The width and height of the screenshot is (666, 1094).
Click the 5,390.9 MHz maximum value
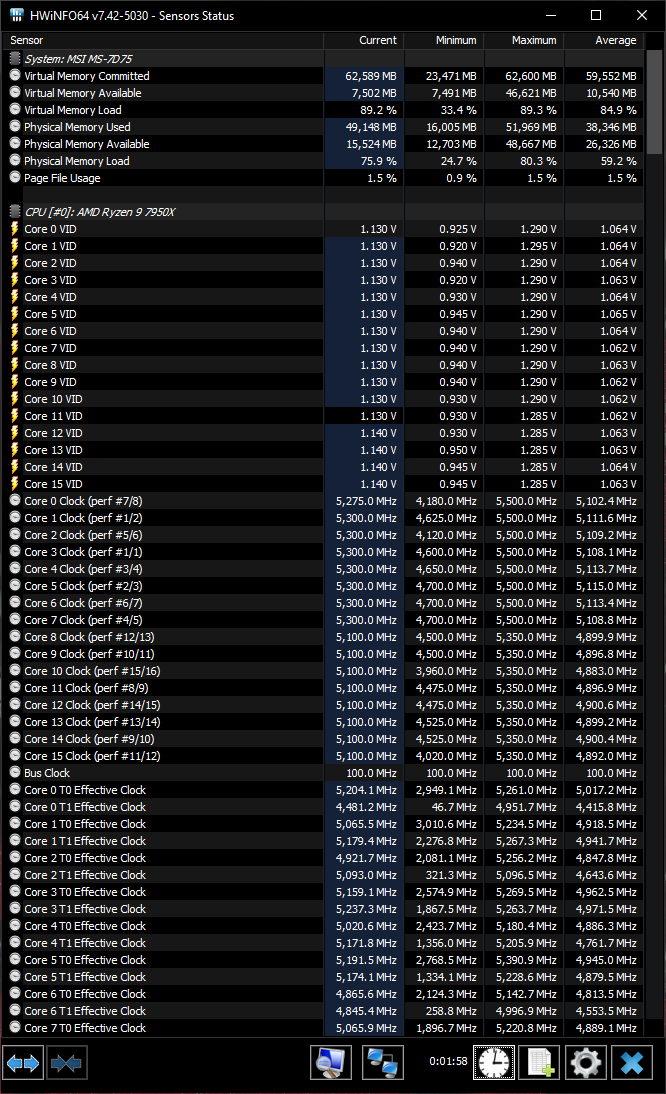pos(527,960)
